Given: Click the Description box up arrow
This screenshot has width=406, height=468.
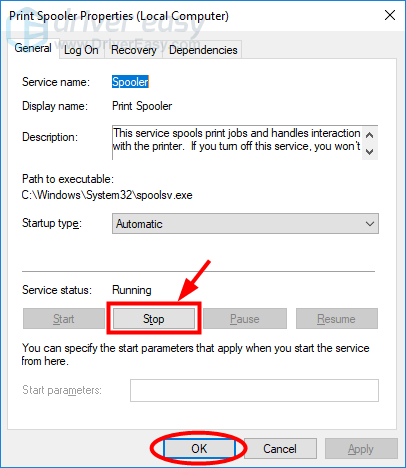Looking at the screenshot, I should coord(369,135).
